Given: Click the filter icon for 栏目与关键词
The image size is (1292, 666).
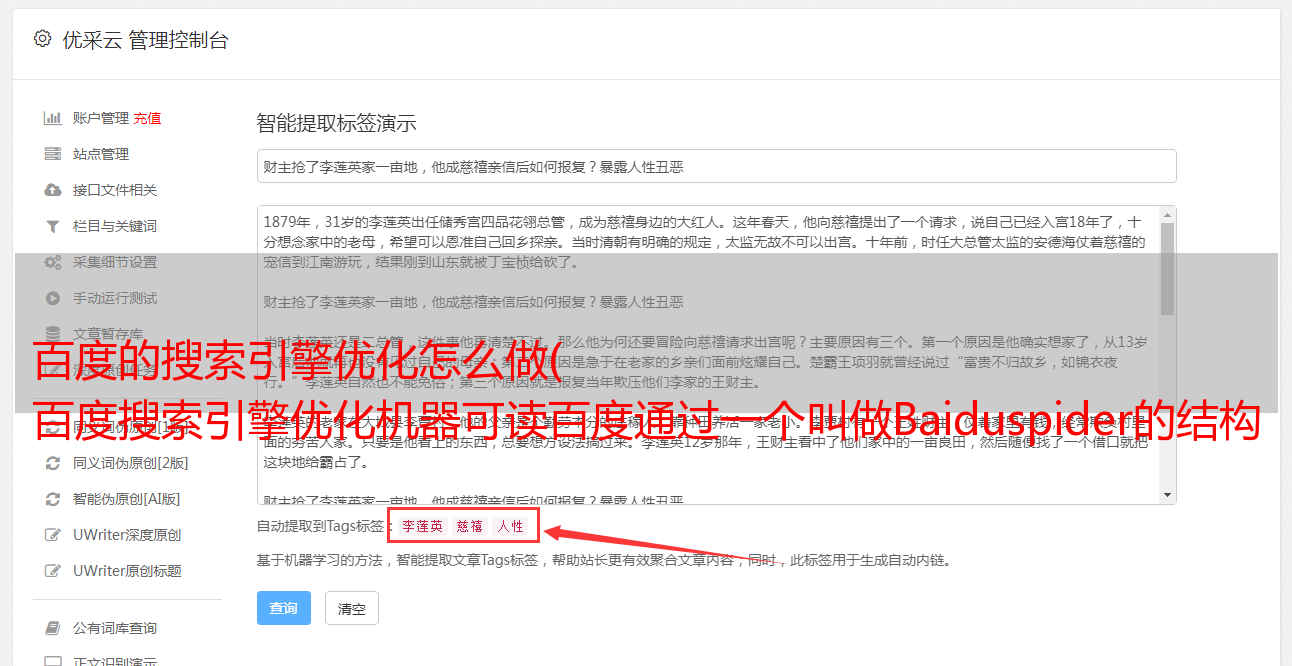Looking at the screenshot, I should click(53, 226).
